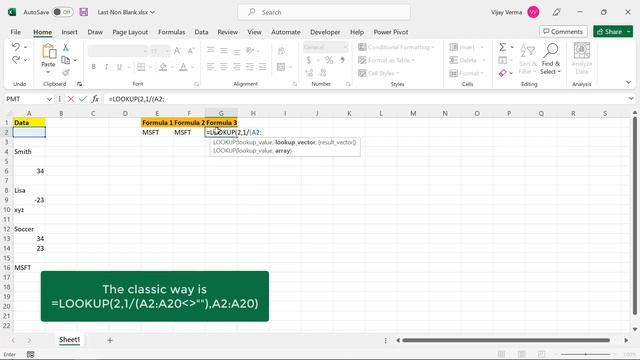This screenshot has height=360, width=640.
Task: Open the Format as Table dropdown
Action: (386, 60)
